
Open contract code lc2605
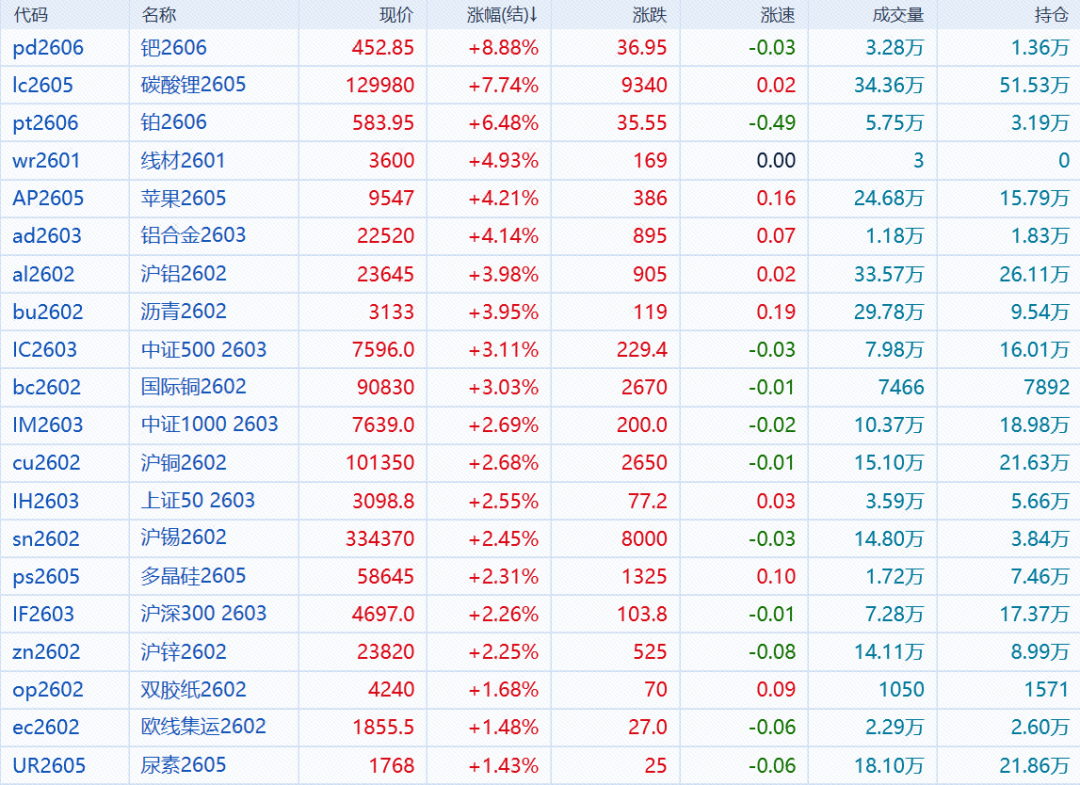[43, 85]
